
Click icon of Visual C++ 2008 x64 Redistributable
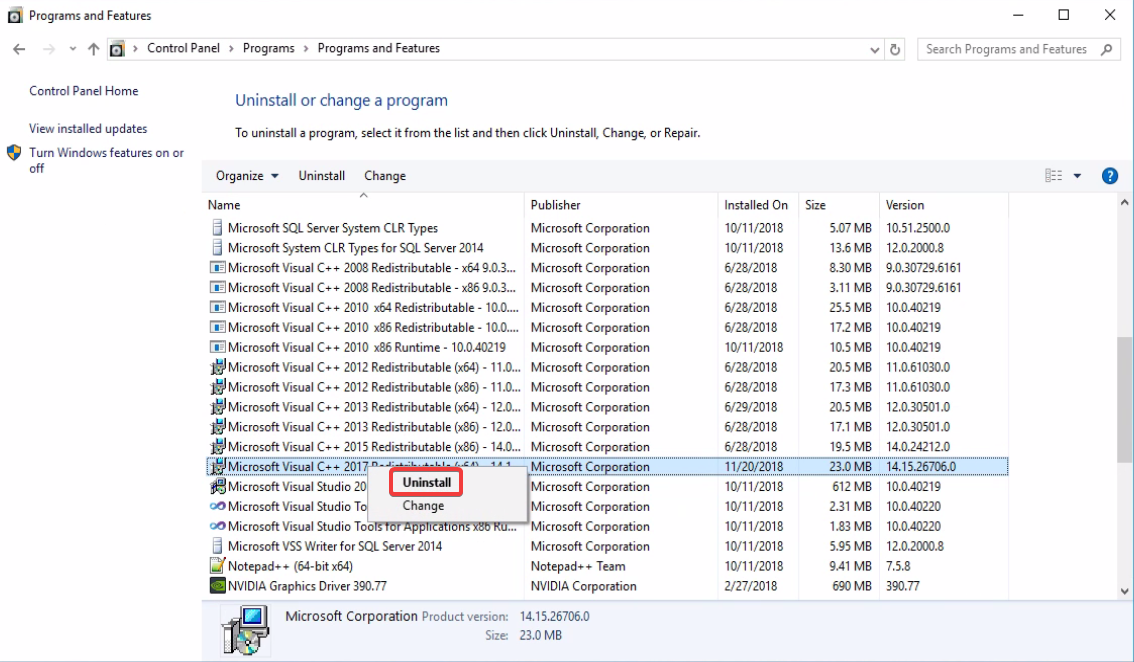coord(217,267)
